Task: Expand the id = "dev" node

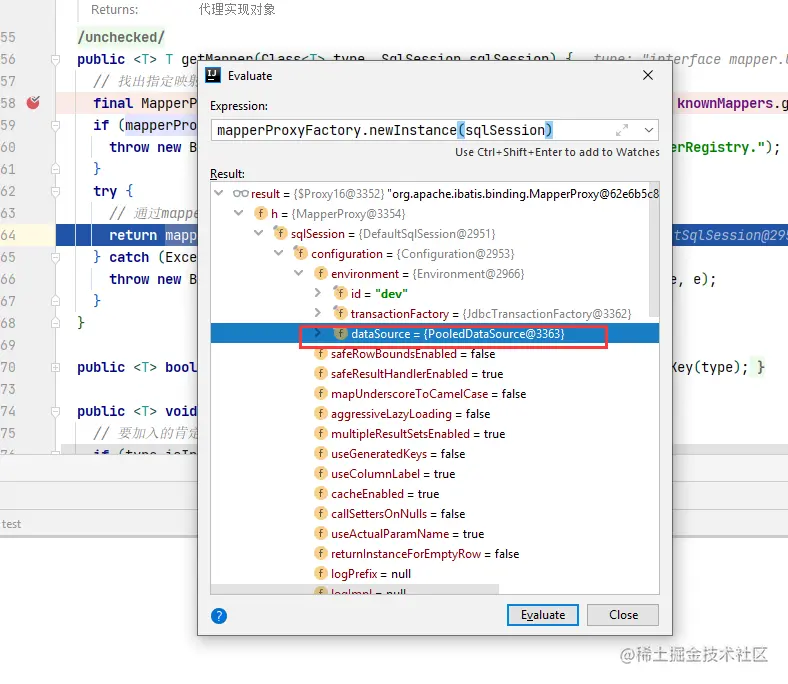Action: point(318,293)
